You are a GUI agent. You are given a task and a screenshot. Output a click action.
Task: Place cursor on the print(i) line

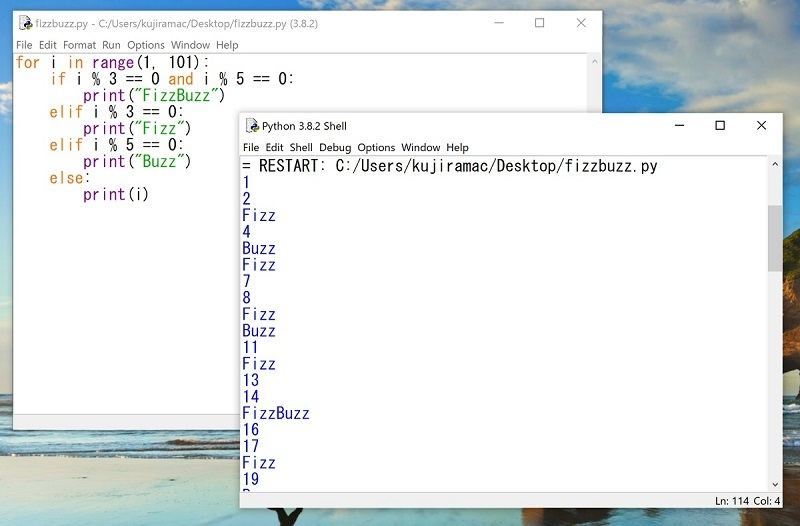115,194
